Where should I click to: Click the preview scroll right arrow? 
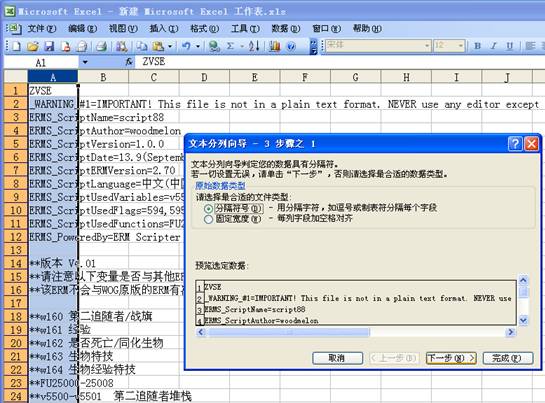coord(510,332)
